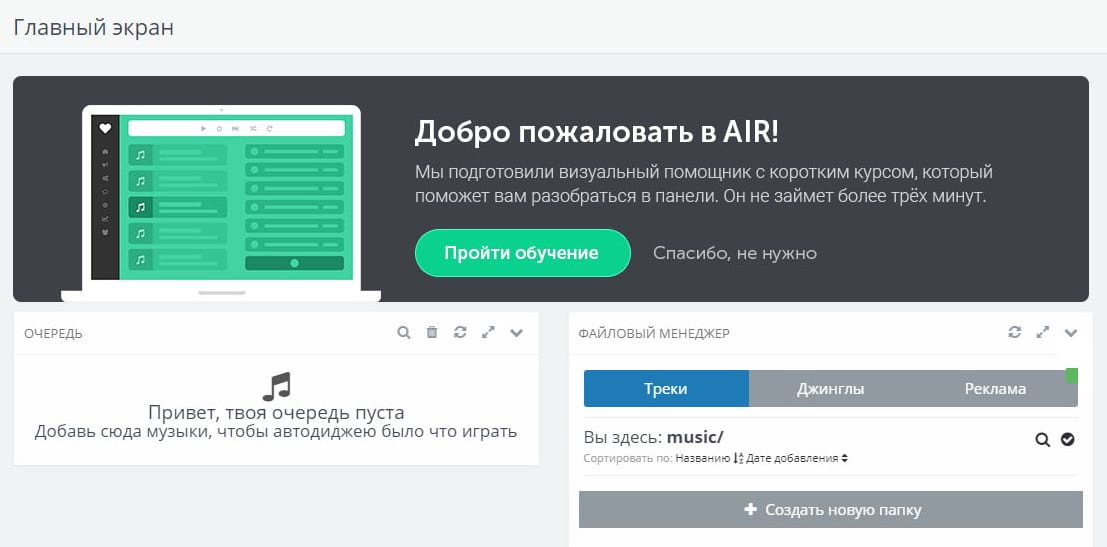Click the Главный экран page title
Screen dimensions: 1107x547
point(93,28)
